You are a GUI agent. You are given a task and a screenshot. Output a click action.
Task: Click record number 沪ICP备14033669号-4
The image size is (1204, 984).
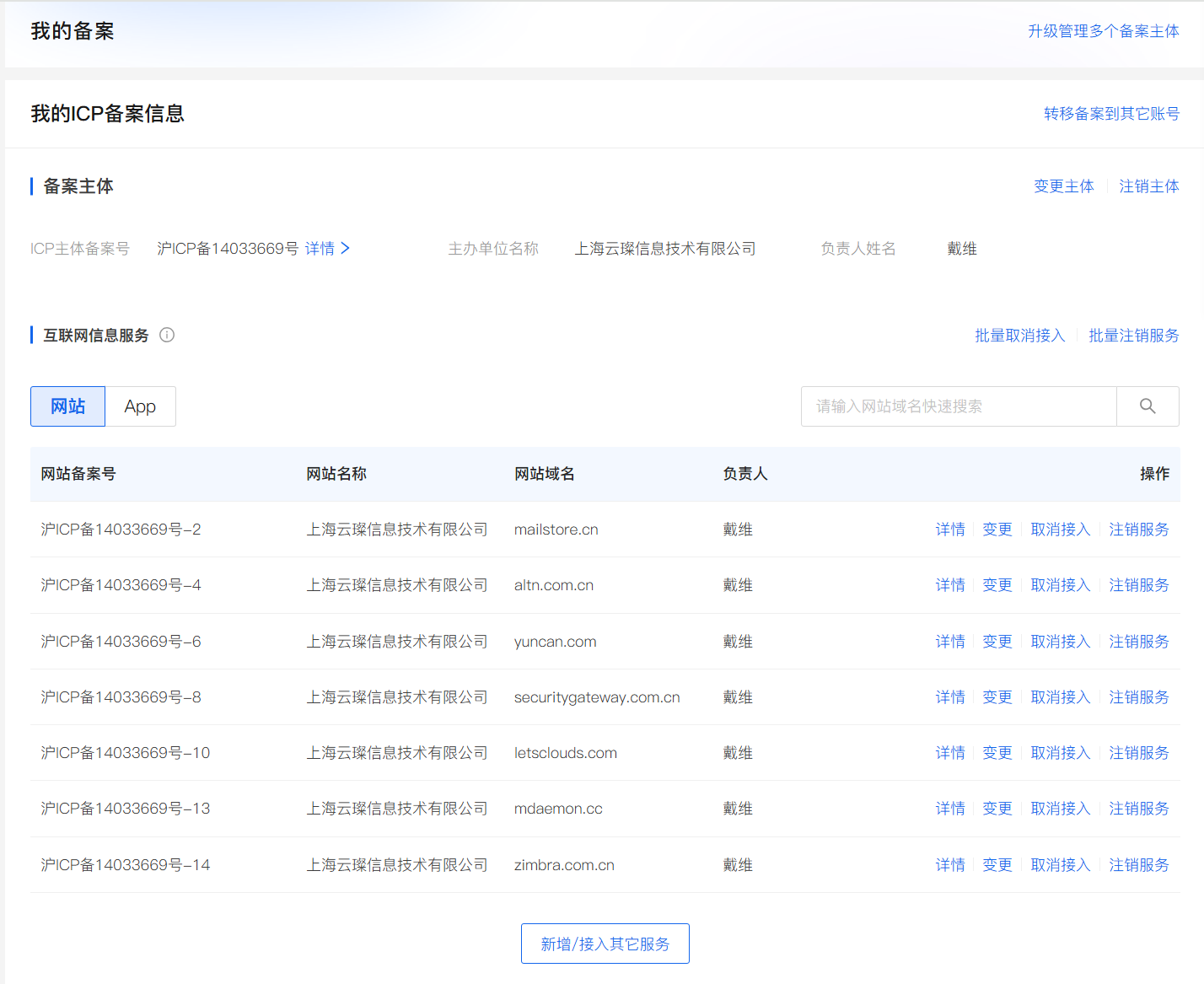tap(121, 585)
